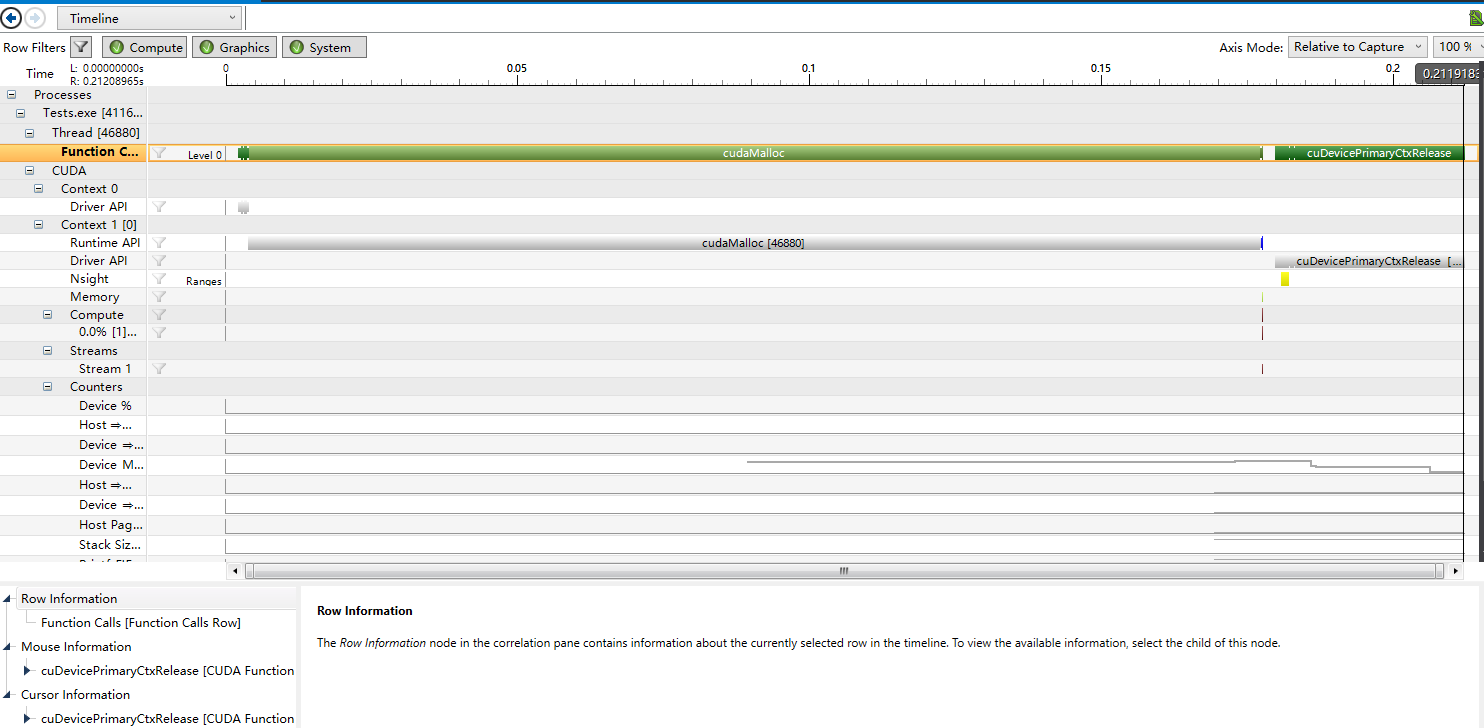Collapse Row Information node in correlation pane

pos(9,599)
